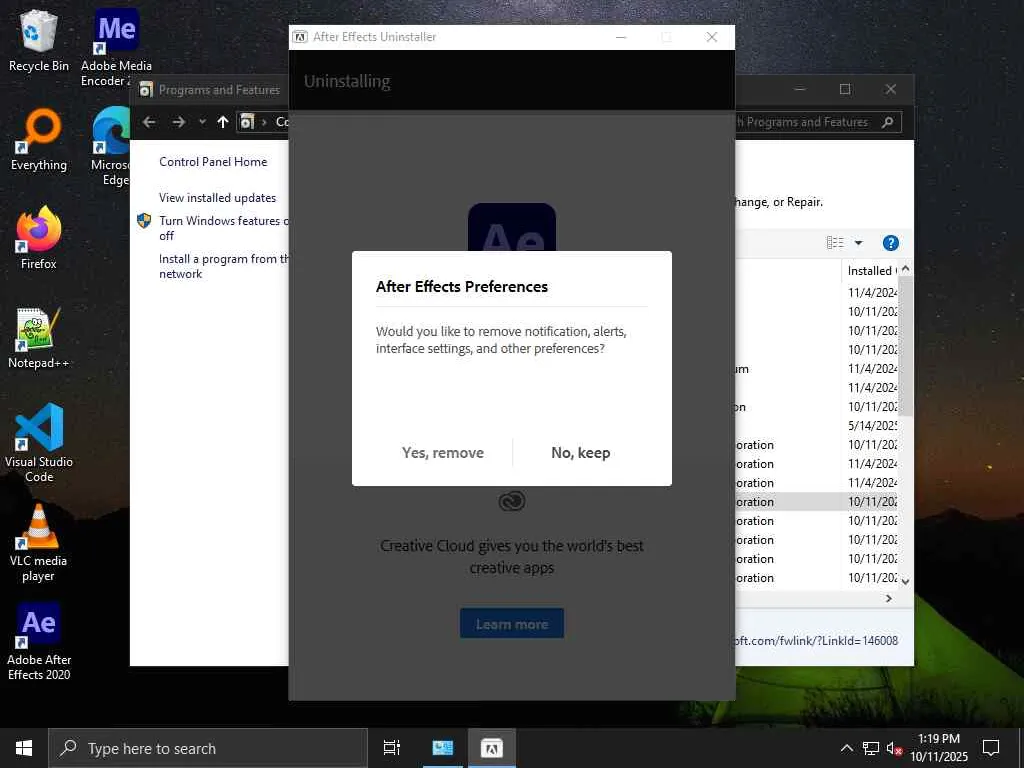Expand the view options dropdown arrow

pyautogui.click(x=859, y=243)
